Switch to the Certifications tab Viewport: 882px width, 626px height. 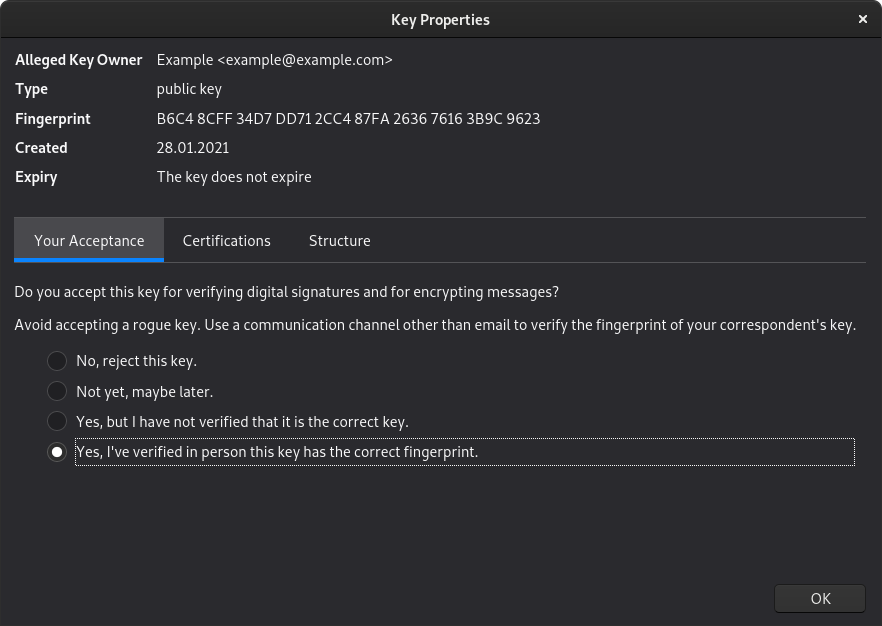coord(227,241)
